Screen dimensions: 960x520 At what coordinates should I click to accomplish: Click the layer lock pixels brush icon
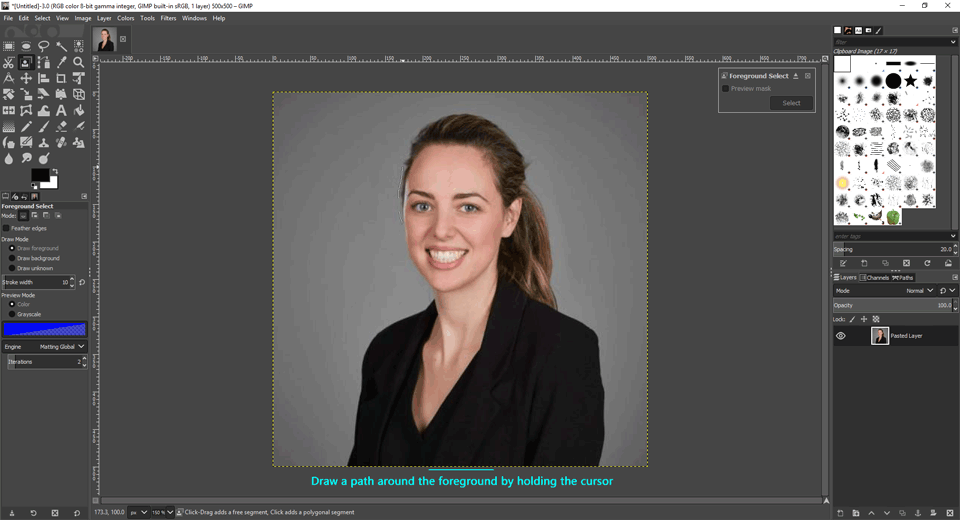pos(852,319)
